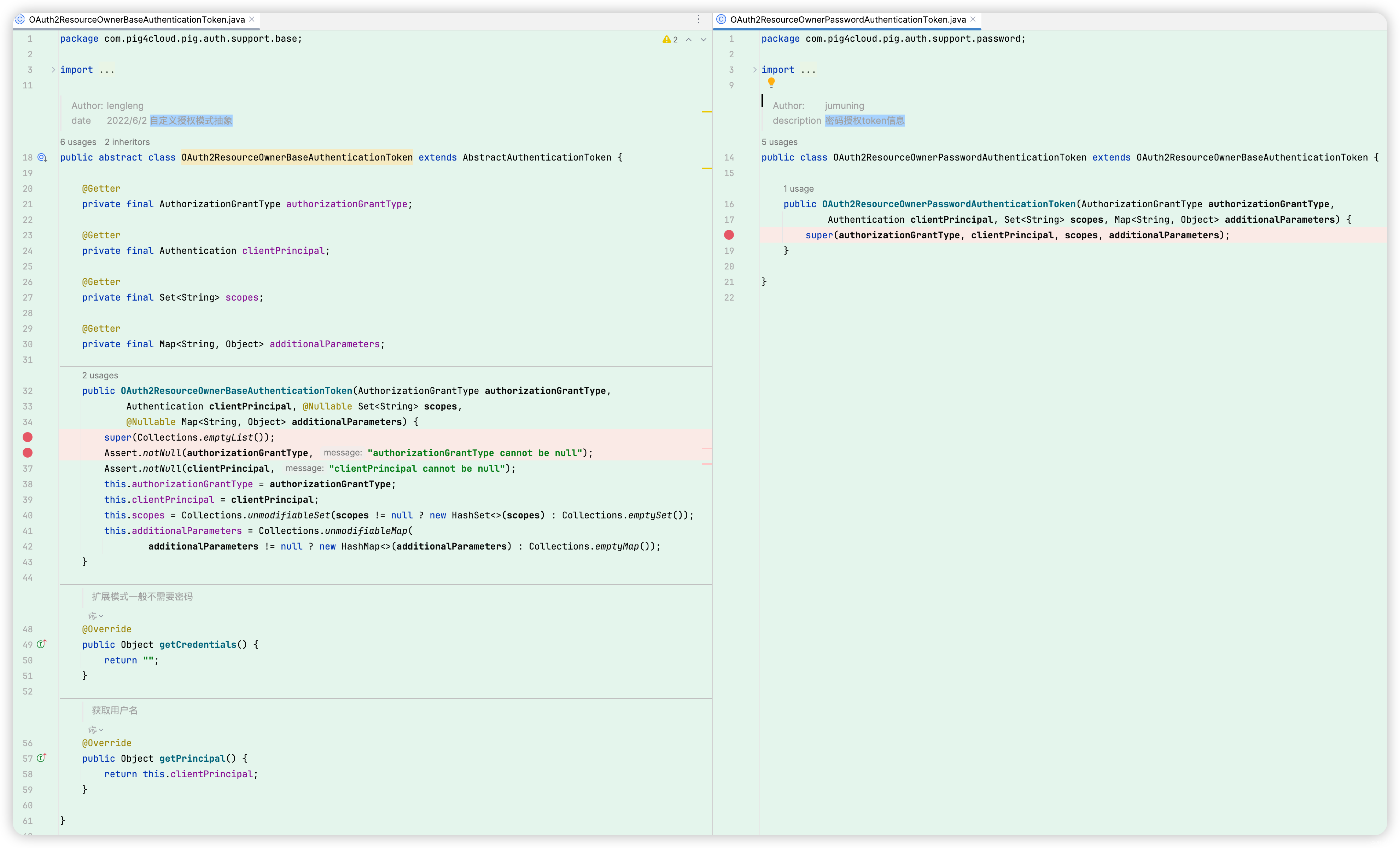Click the override gutter icon on line 57
The height and width of the screenshot is (848, 1400).
41,757
